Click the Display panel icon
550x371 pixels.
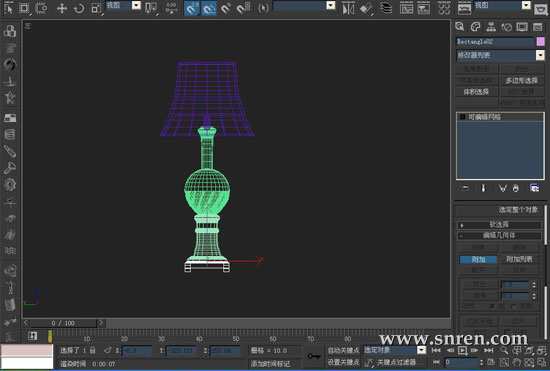click(x=522, y=27)
